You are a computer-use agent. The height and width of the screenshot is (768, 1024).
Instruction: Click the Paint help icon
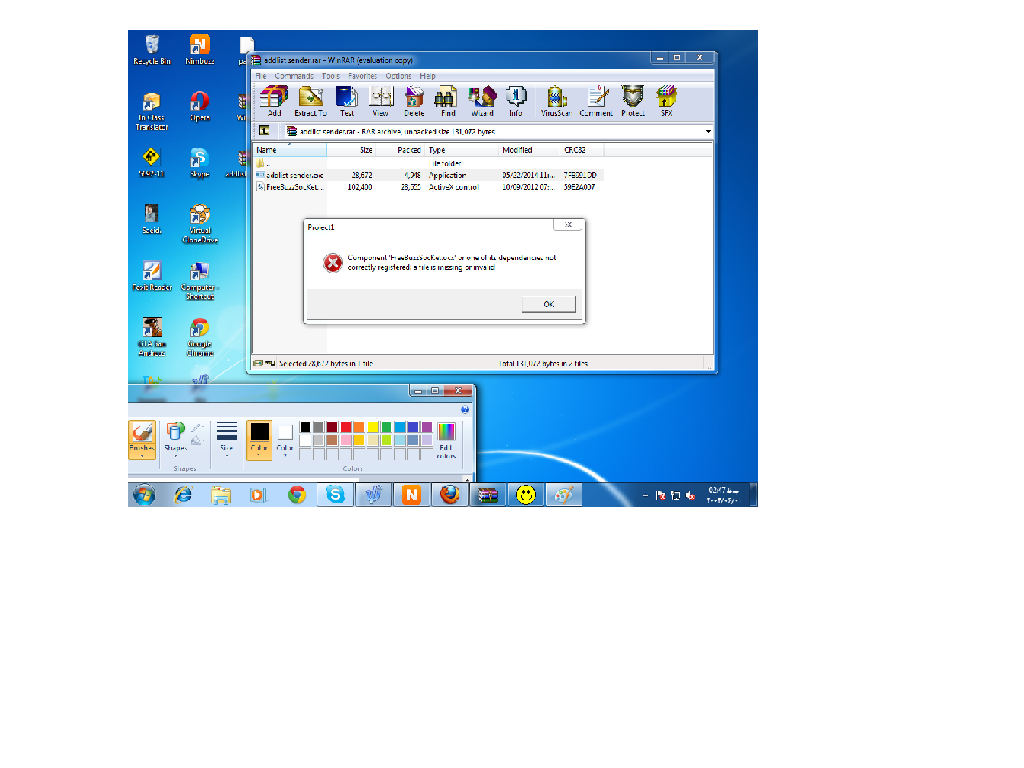click(x=465, y=410)
